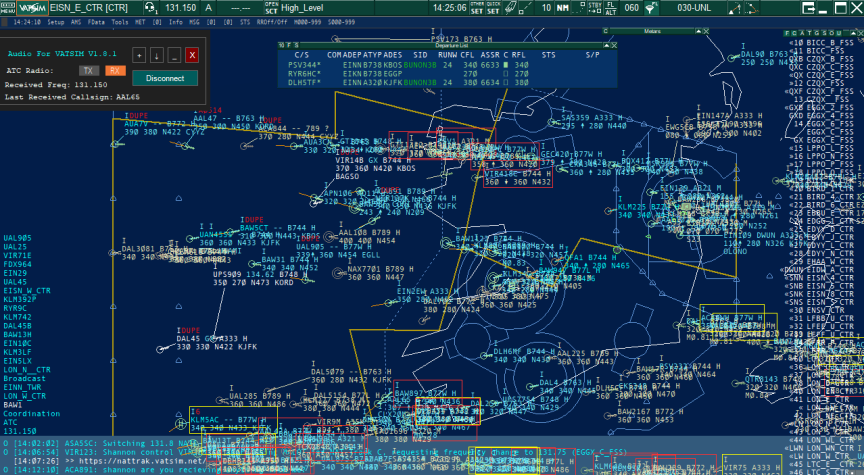The height and width of the screenshot is (475, 864).
Task: Open the Setup menu
Action: tap(56, 22)
